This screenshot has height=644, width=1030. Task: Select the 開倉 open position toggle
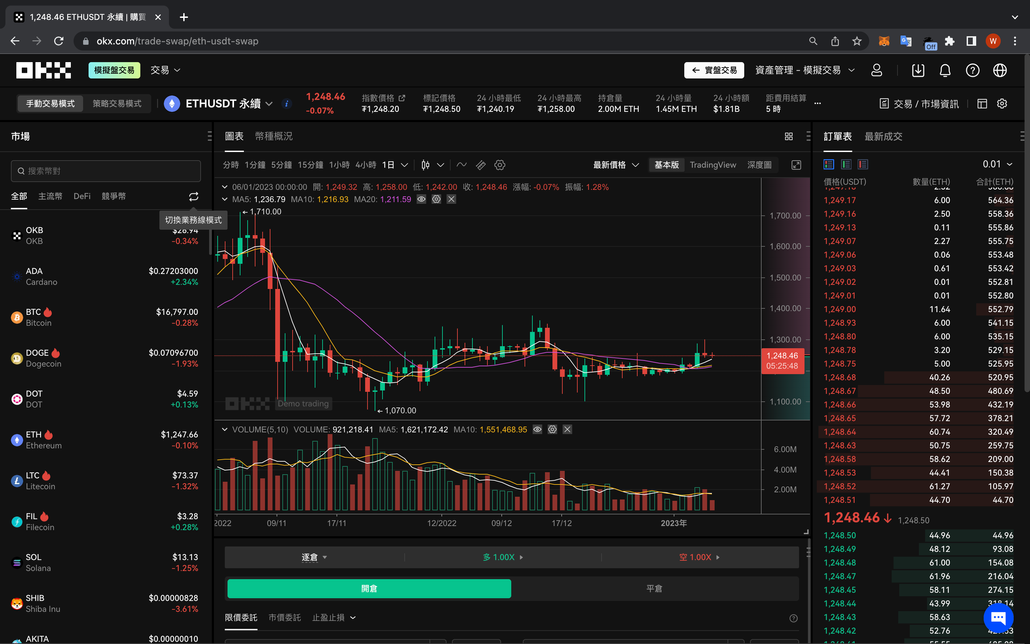click(369, 588)
